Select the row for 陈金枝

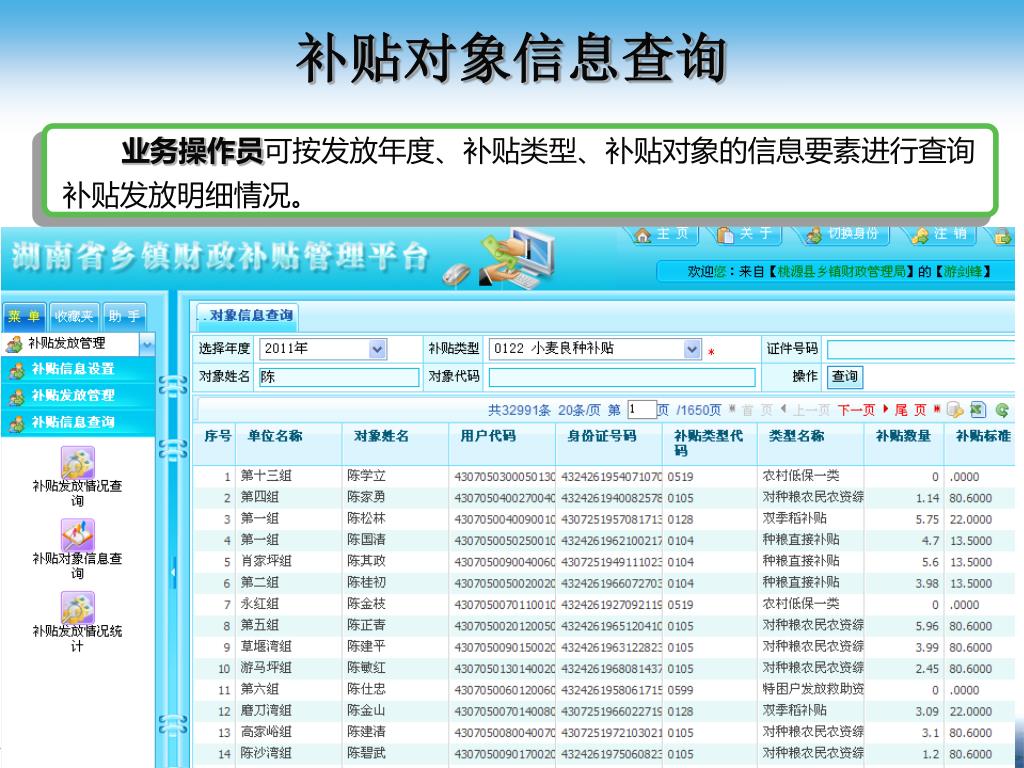[604, 605]
